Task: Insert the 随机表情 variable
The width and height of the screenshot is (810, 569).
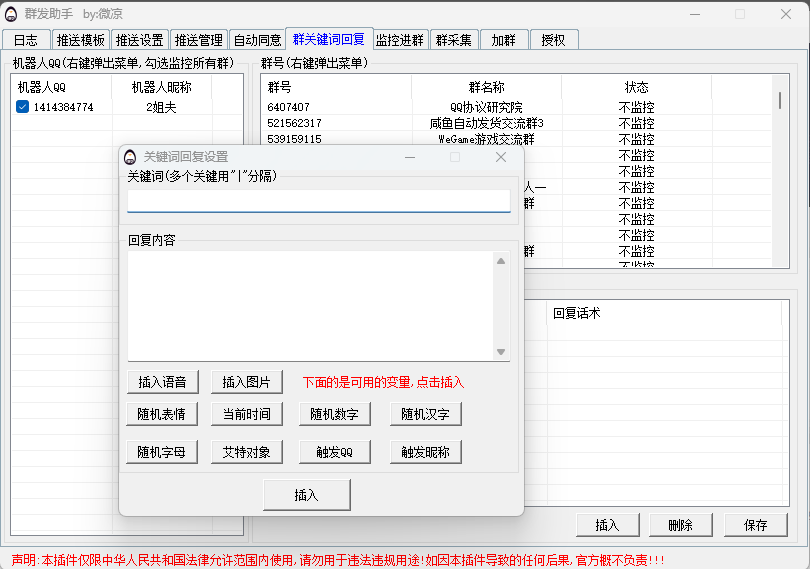Action: (x=162, y=414)
